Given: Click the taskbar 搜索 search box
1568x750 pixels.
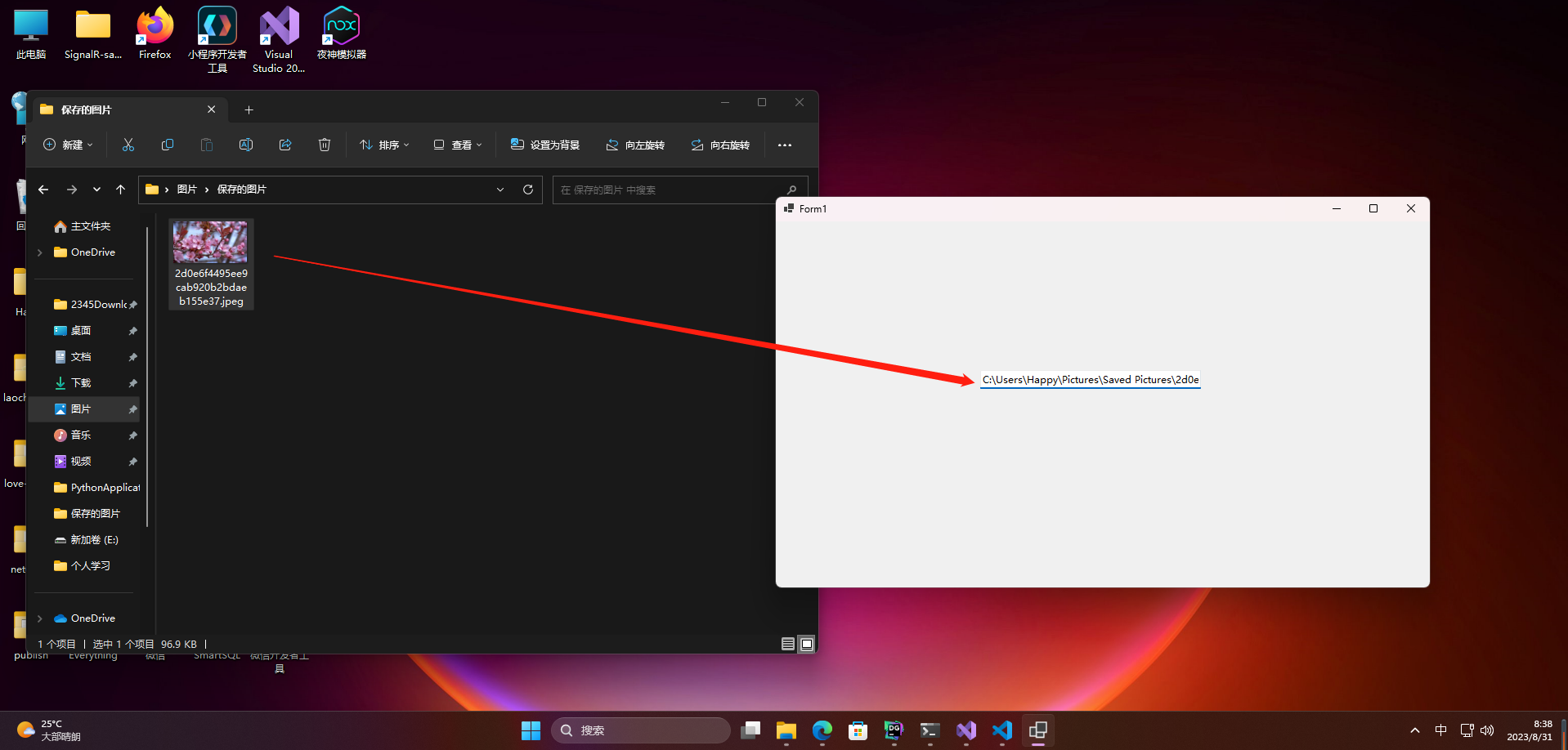Looking at the screenshot, I should click(x=641, y=730).
